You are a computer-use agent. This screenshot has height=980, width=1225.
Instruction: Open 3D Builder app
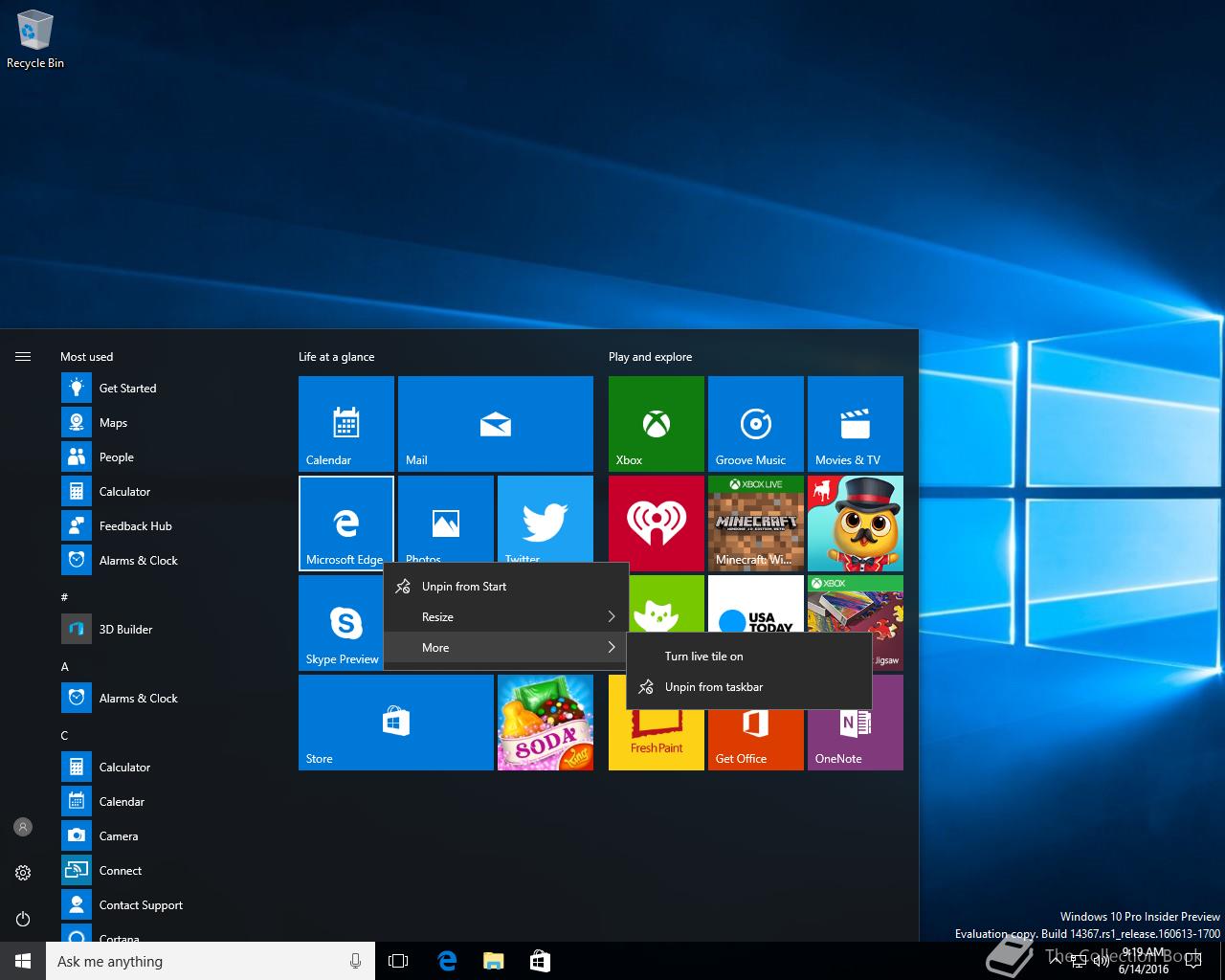(172, 629)
